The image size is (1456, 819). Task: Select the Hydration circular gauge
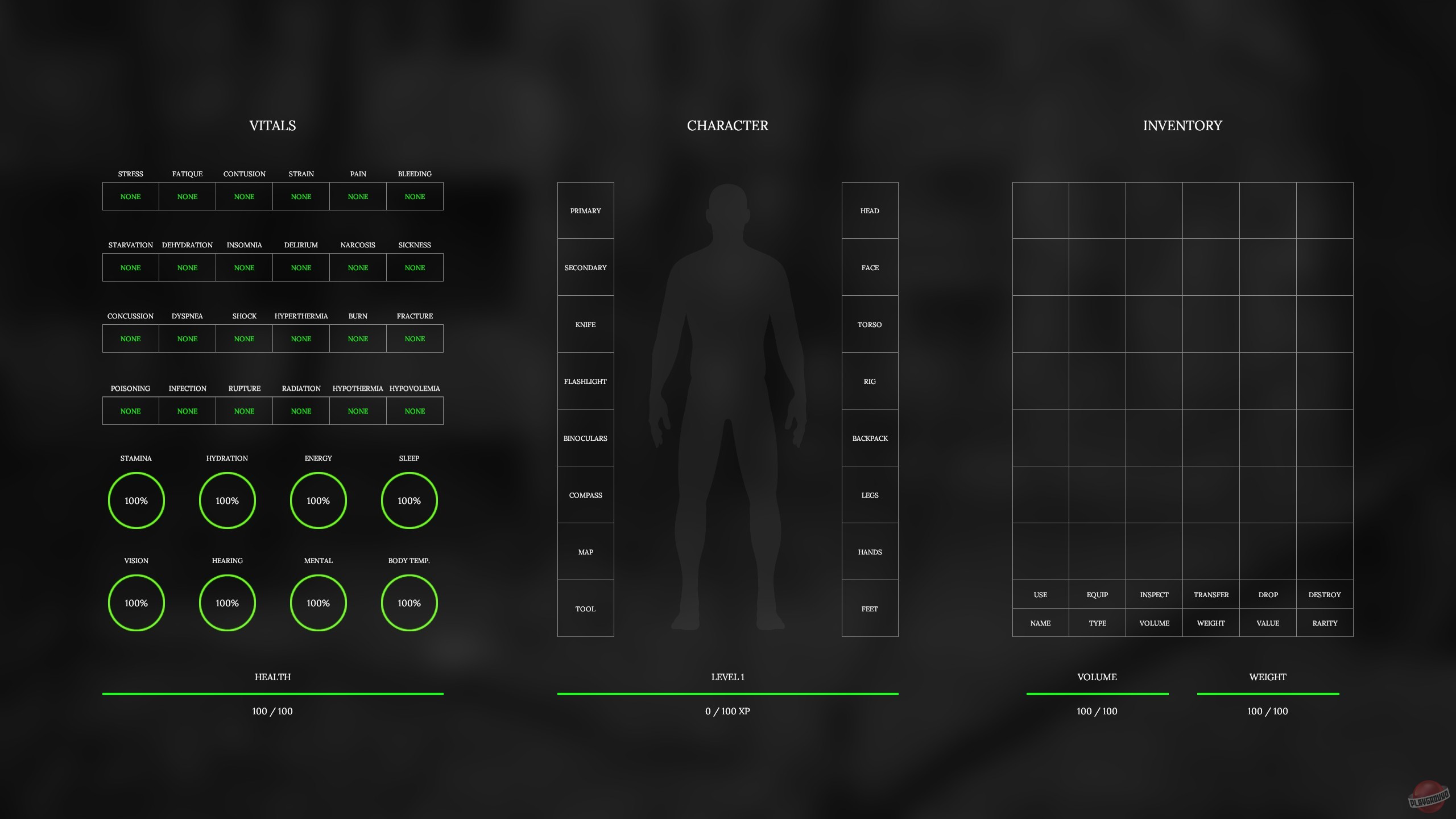tap(227, 500)
